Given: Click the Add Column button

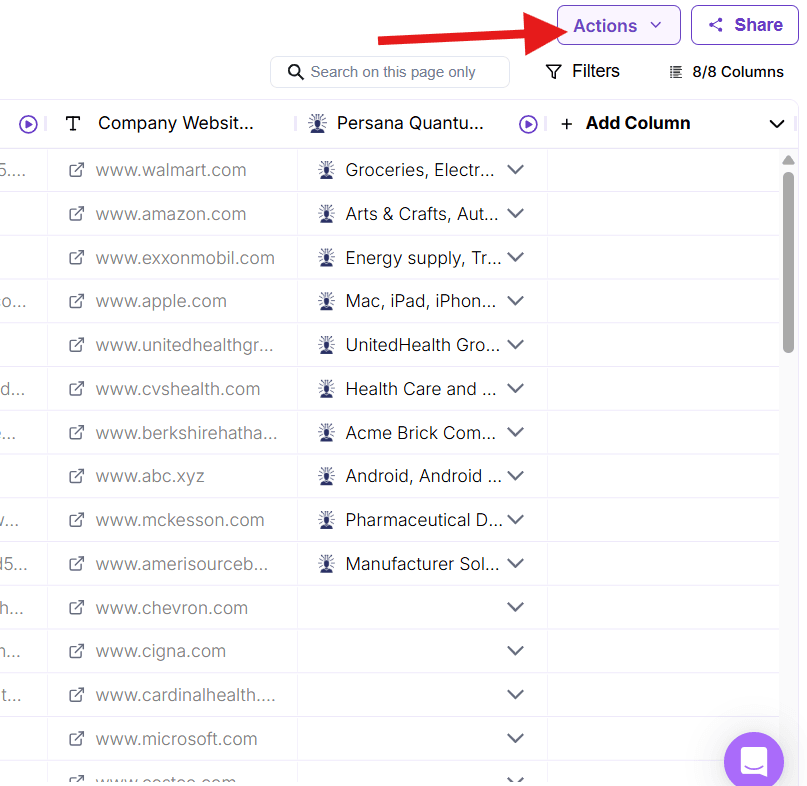Looking at the screenshot, I should pyautogui.click(x=625, y=124).
